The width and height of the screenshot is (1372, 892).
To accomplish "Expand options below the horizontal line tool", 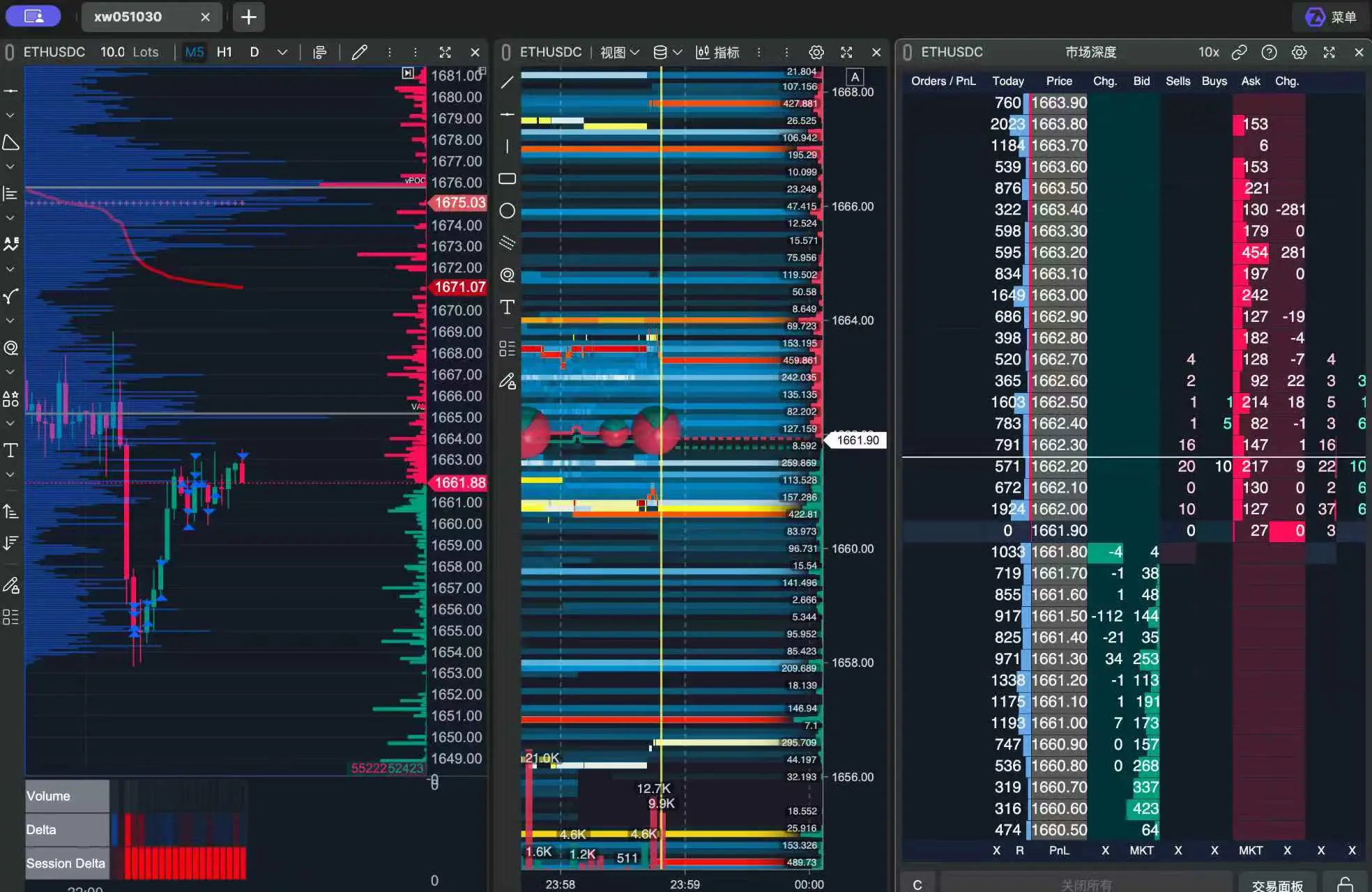I will pos(10,115).
